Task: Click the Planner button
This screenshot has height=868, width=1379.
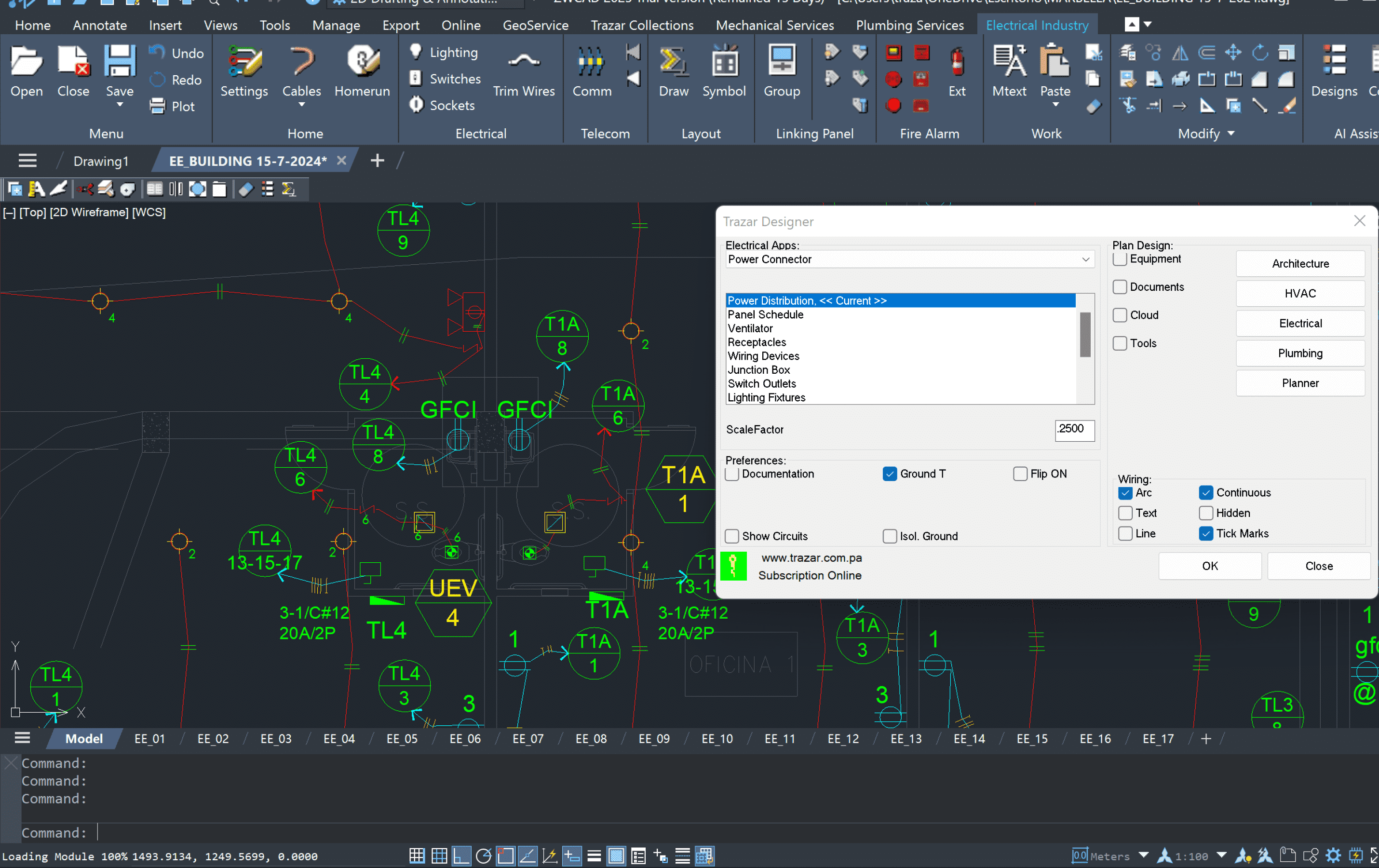Action: click(1300, 382)
